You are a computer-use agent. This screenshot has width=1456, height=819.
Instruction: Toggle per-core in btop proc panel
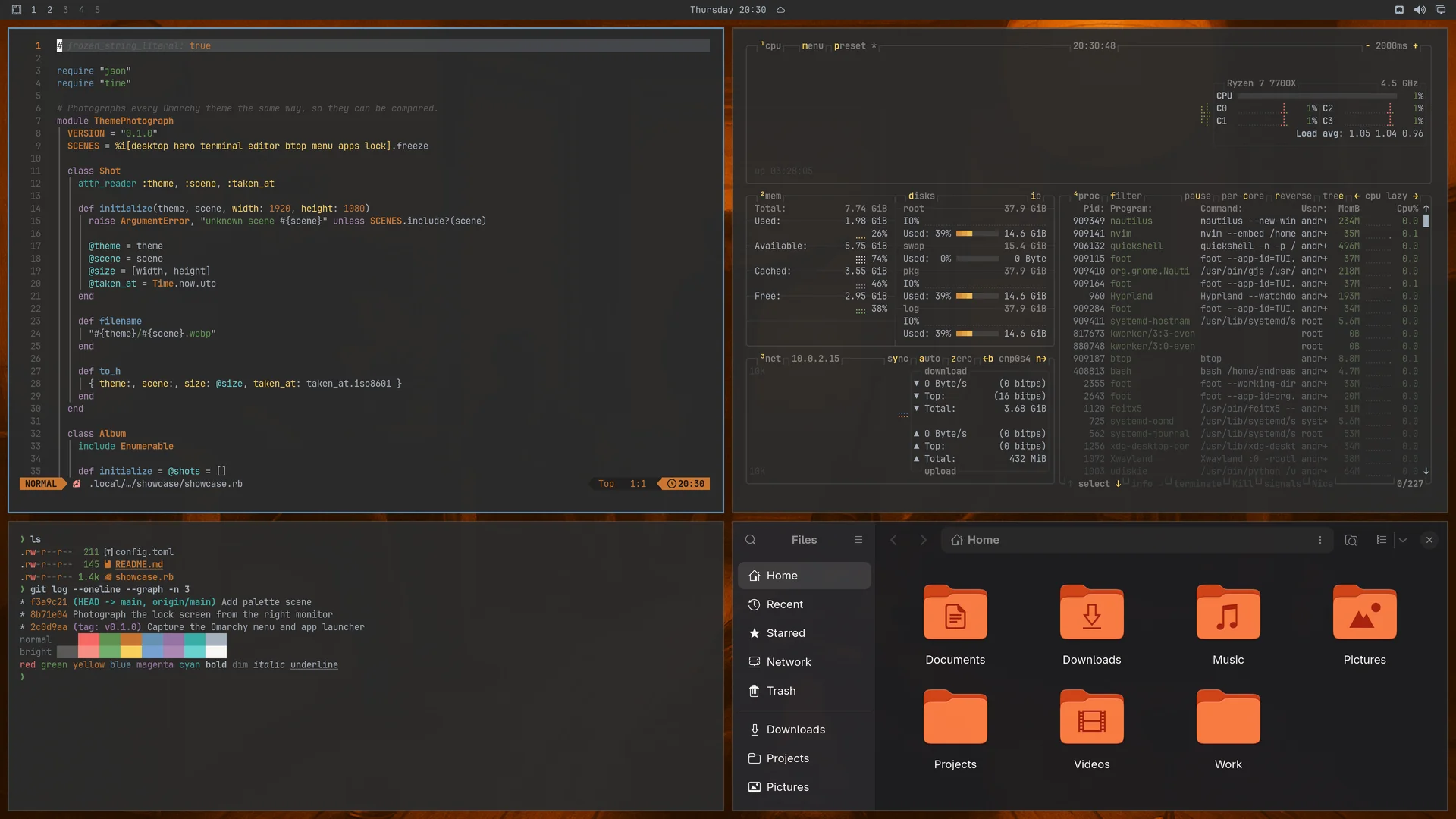(x=1243, y=196)
